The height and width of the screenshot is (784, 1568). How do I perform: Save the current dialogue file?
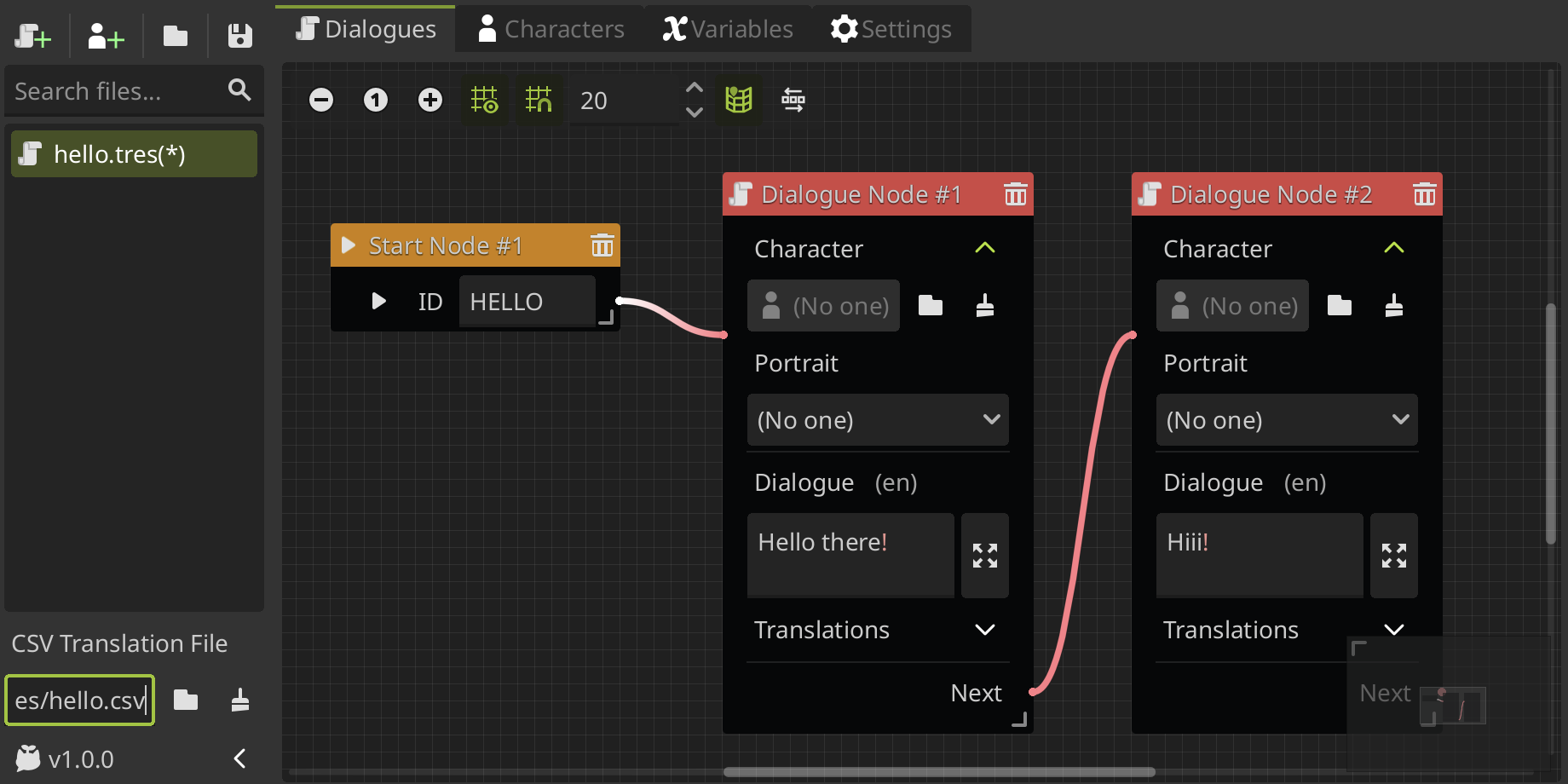click(x=239, y=36)
